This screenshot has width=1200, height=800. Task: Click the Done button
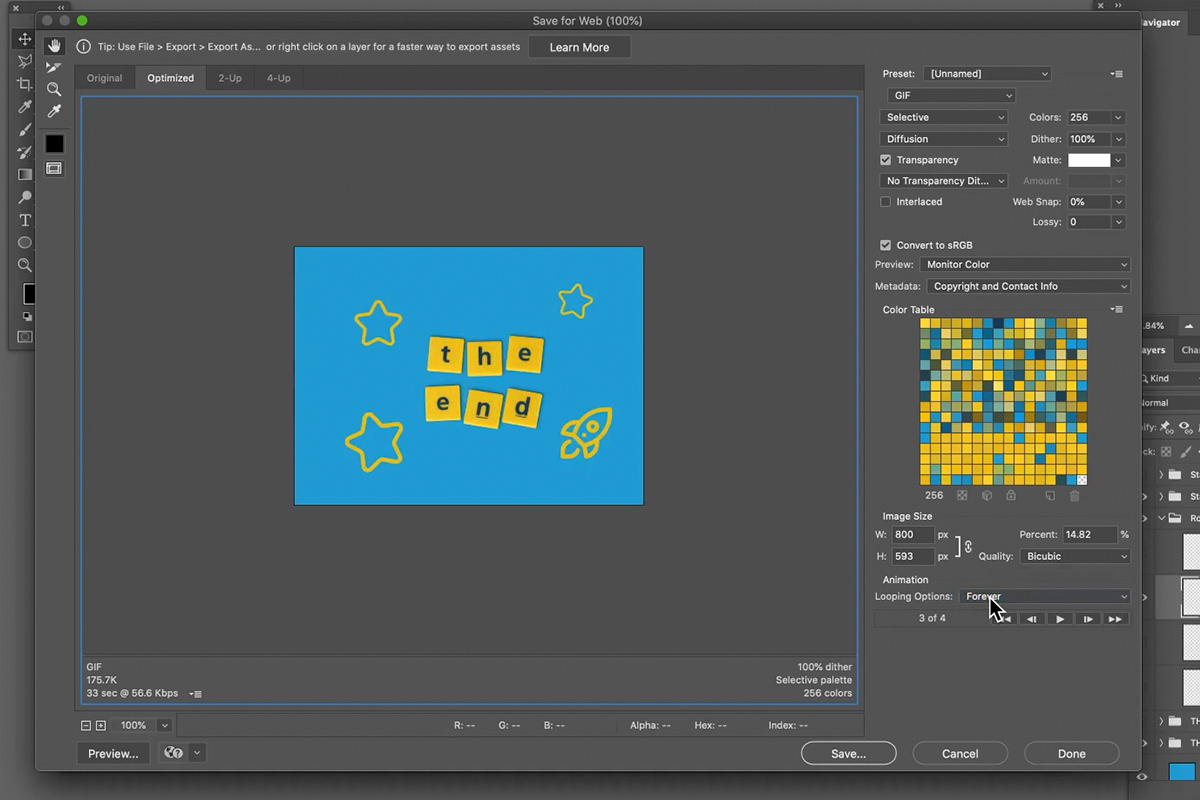pos(1071,753)
